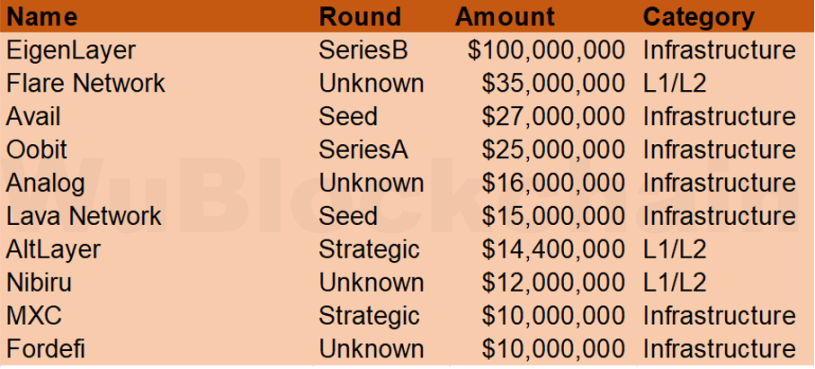Select the Flare Network cell

point(86,83)
